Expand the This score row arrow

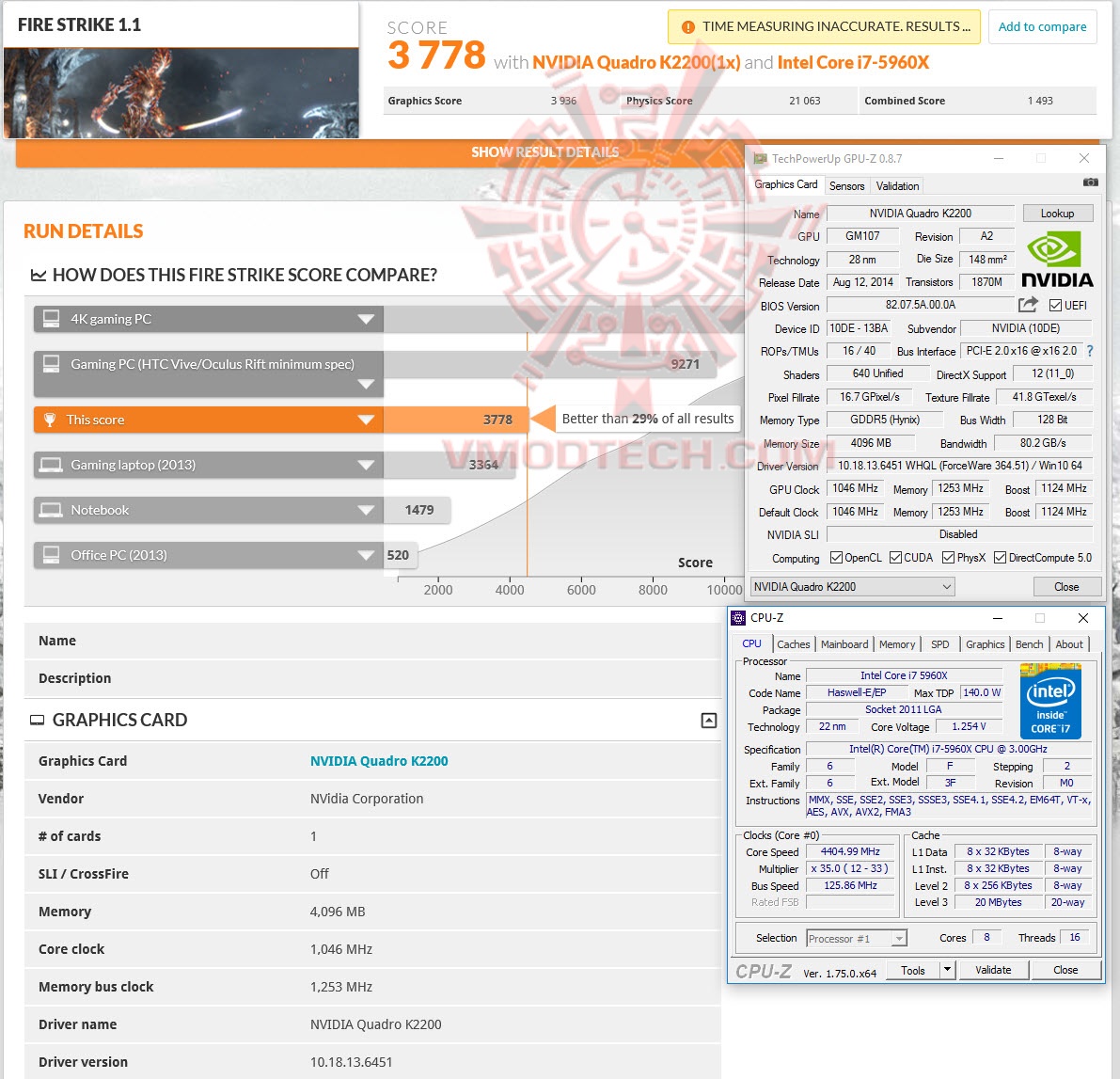366,420
